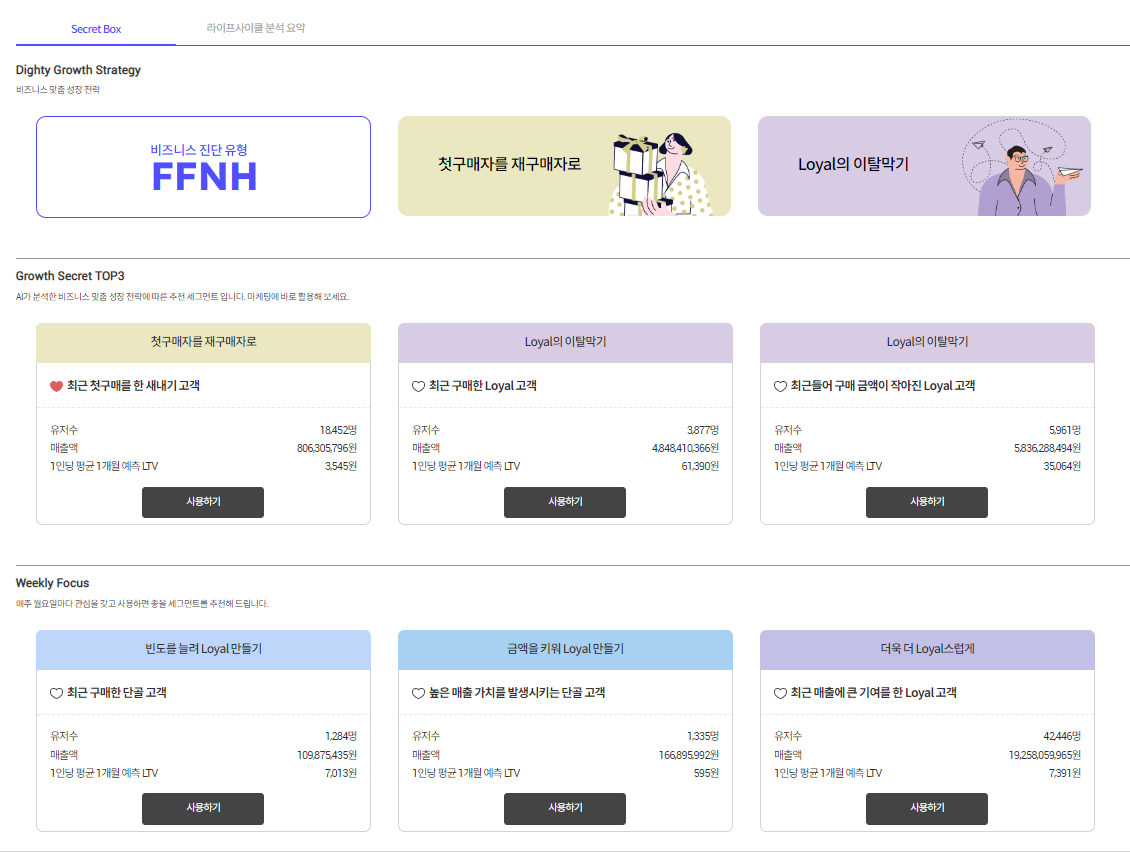The height and width of the screenshot is (852, 1130).
Task: Click 사용하기 for 최근 첫구매를 한 새내기 고객
Action: [x=203, y=502]
